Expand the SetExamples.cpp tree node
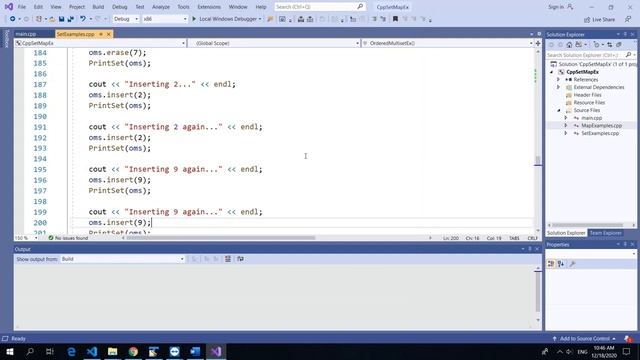 [x=566, y=133]
